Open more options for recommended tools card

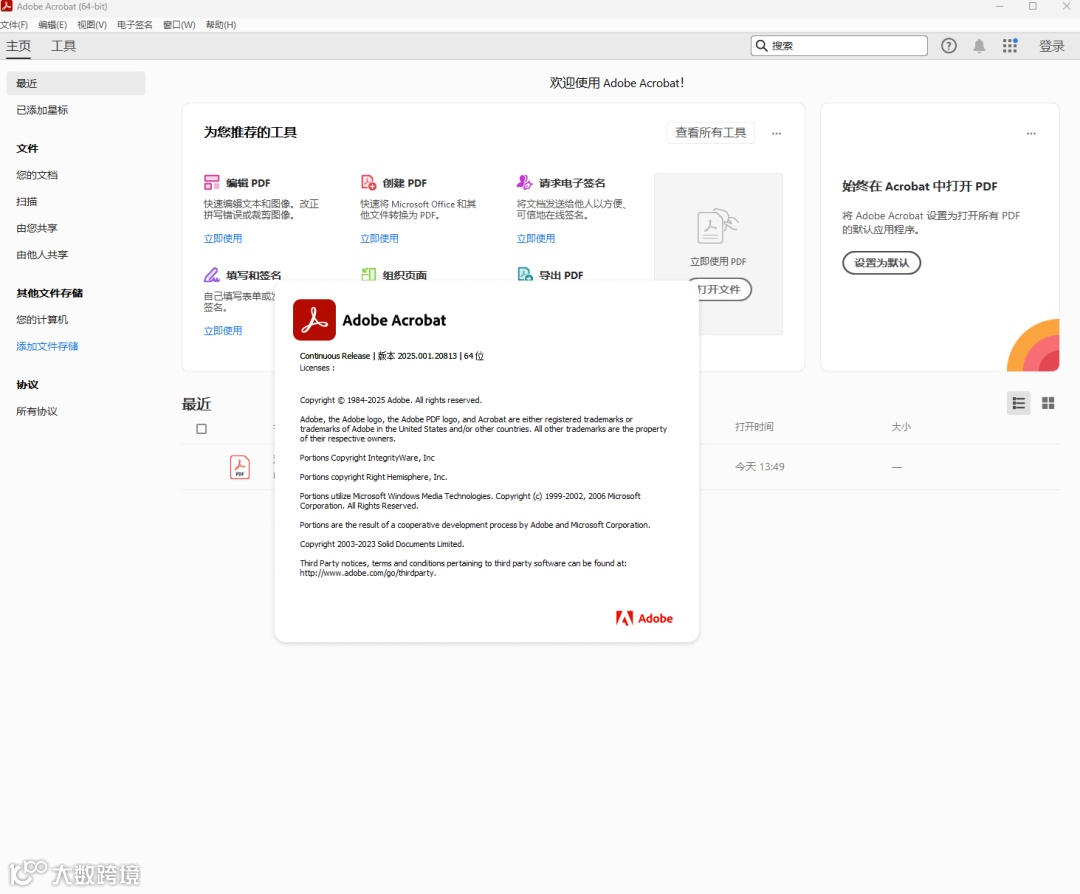pos(776,133)
